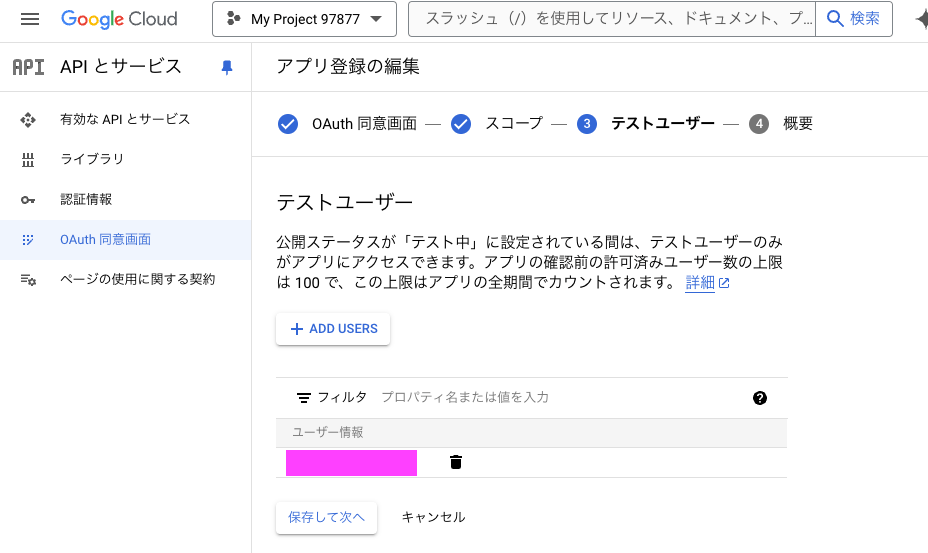928x553 pixels.
Task: Click the filter list icon
Action: coord(304,398)
